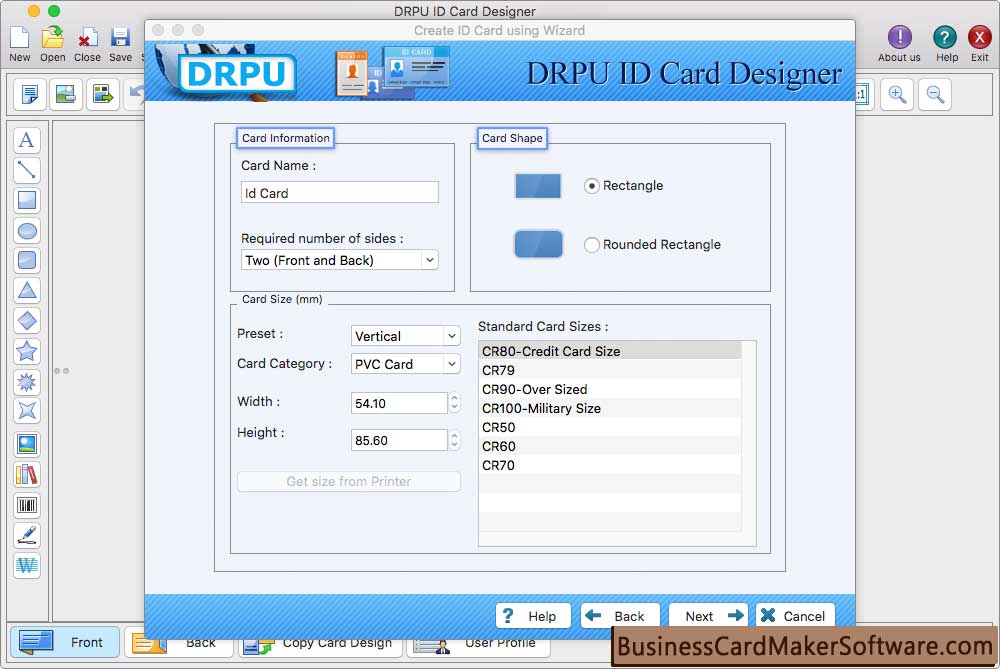Zoom in with the magnifier plus icon
Viewport: 1000px width, 669px height.
[x=897, y=94]
